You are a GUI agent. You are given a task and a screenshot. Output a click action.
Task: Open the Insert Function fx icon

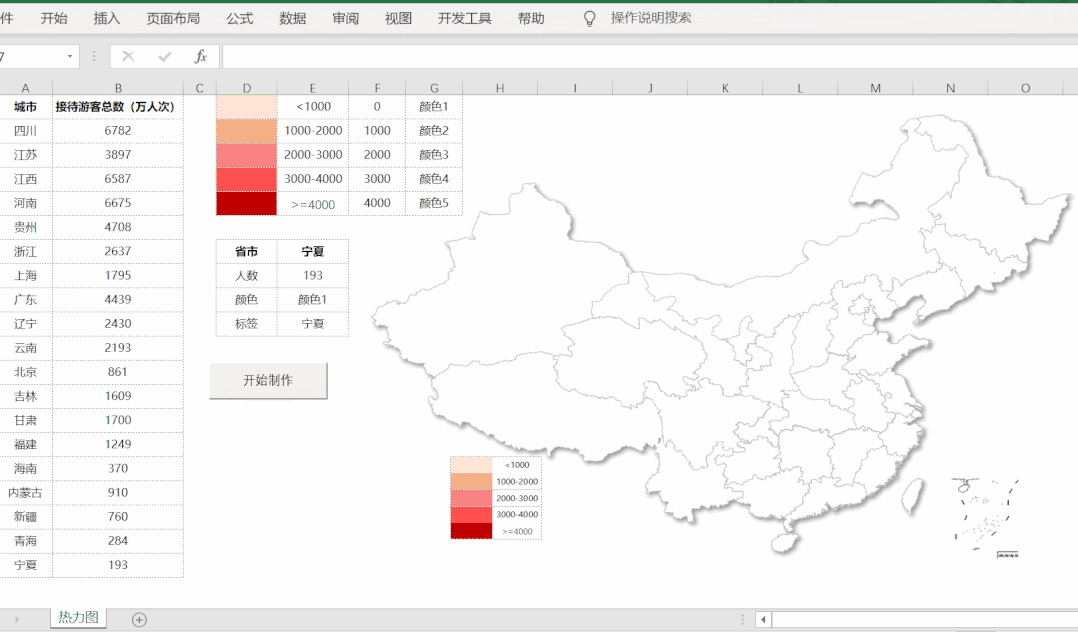pyautogui.click(x=200, y=56)
